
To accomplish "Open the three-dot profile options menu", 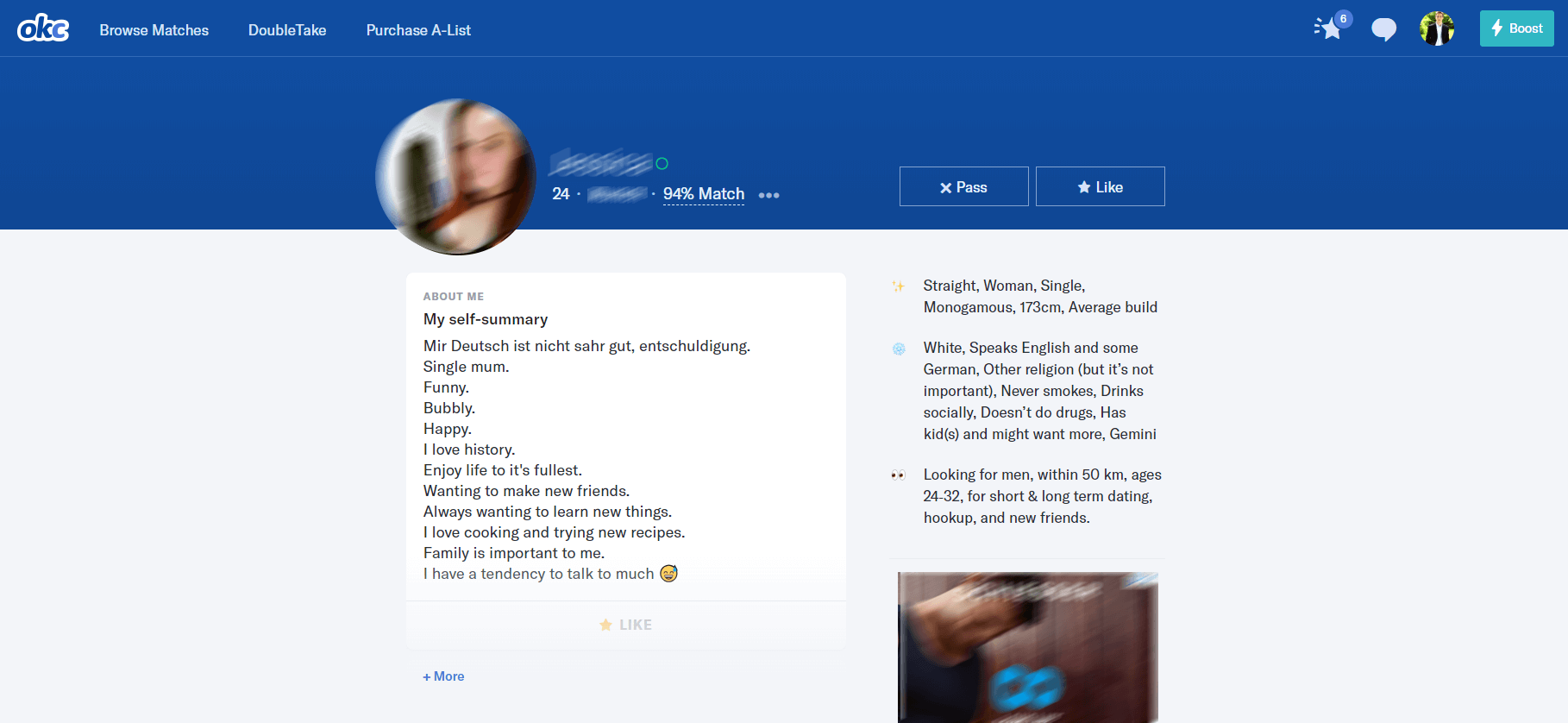I will (x=768, y=195).
